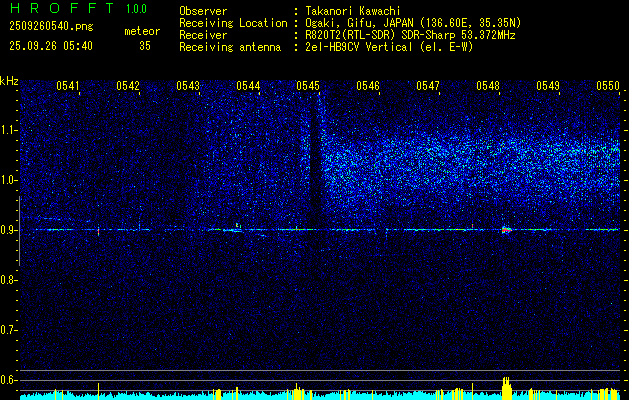
Task: Click the HROFFT program title
Action: [62, 8]
